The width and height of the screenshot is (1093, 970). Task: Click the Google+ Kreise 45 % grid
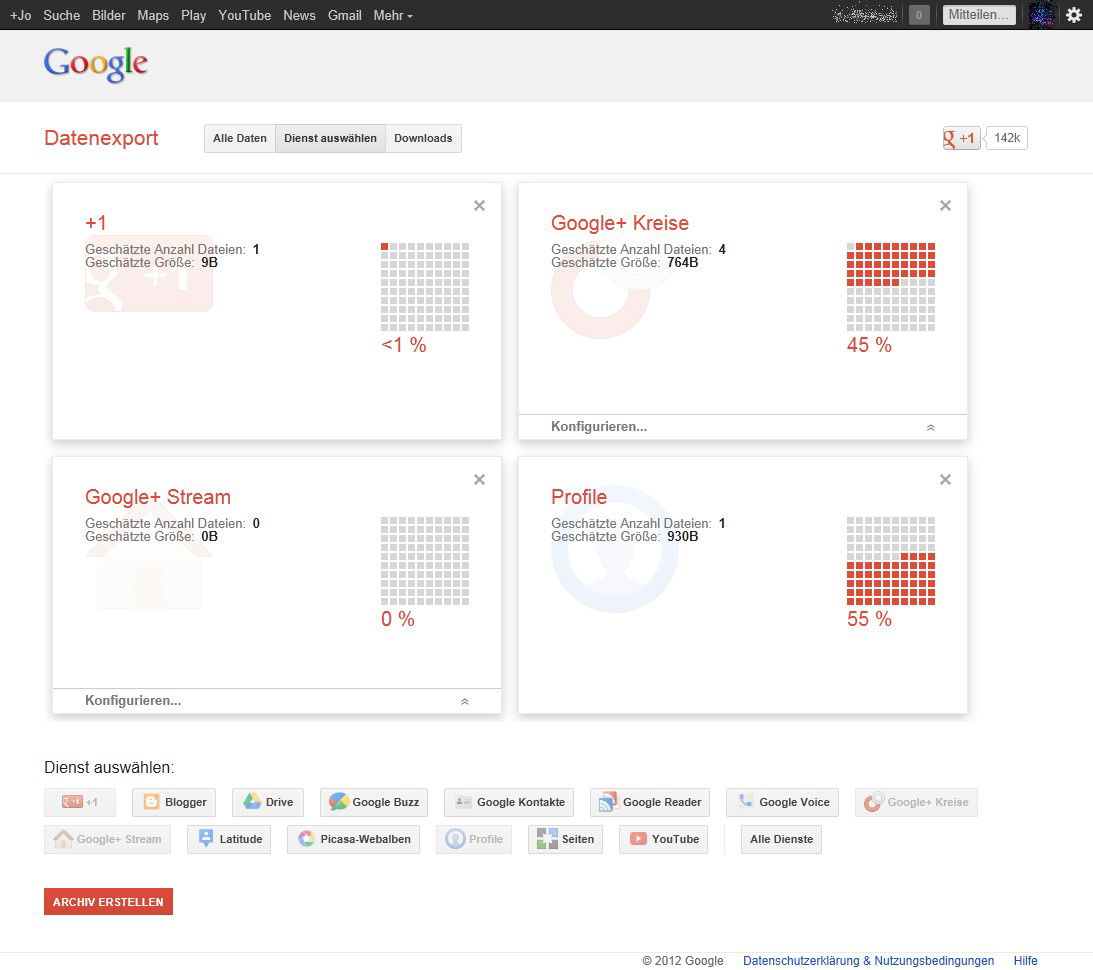pyautogui.click(x=891, y=286)
